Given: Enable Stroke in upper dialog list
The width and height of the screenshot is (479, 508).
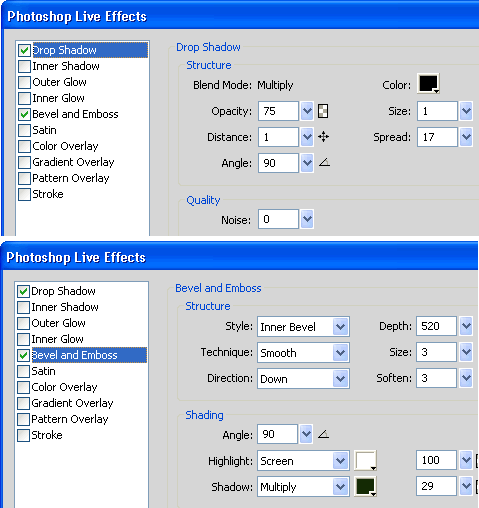Looking at the screenshot, I should coord(24,194).
